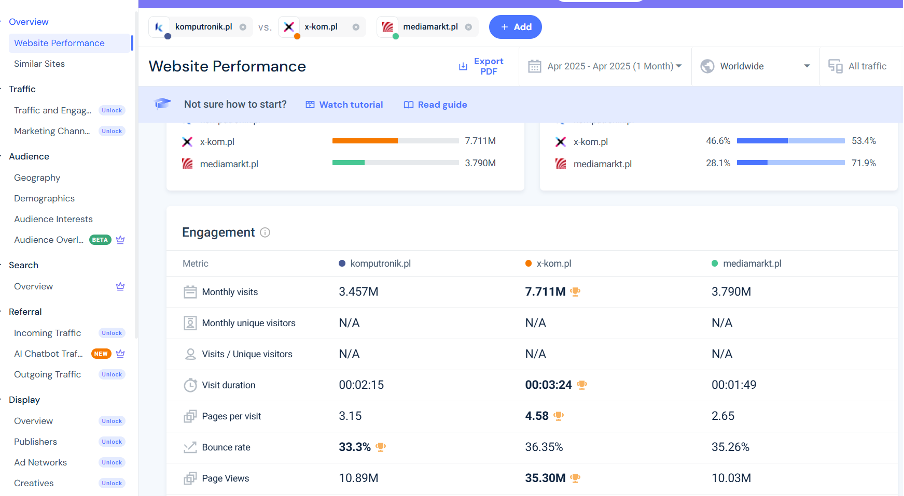
Task: Click the graduation cap icon in banner
Action: [163, 104]
